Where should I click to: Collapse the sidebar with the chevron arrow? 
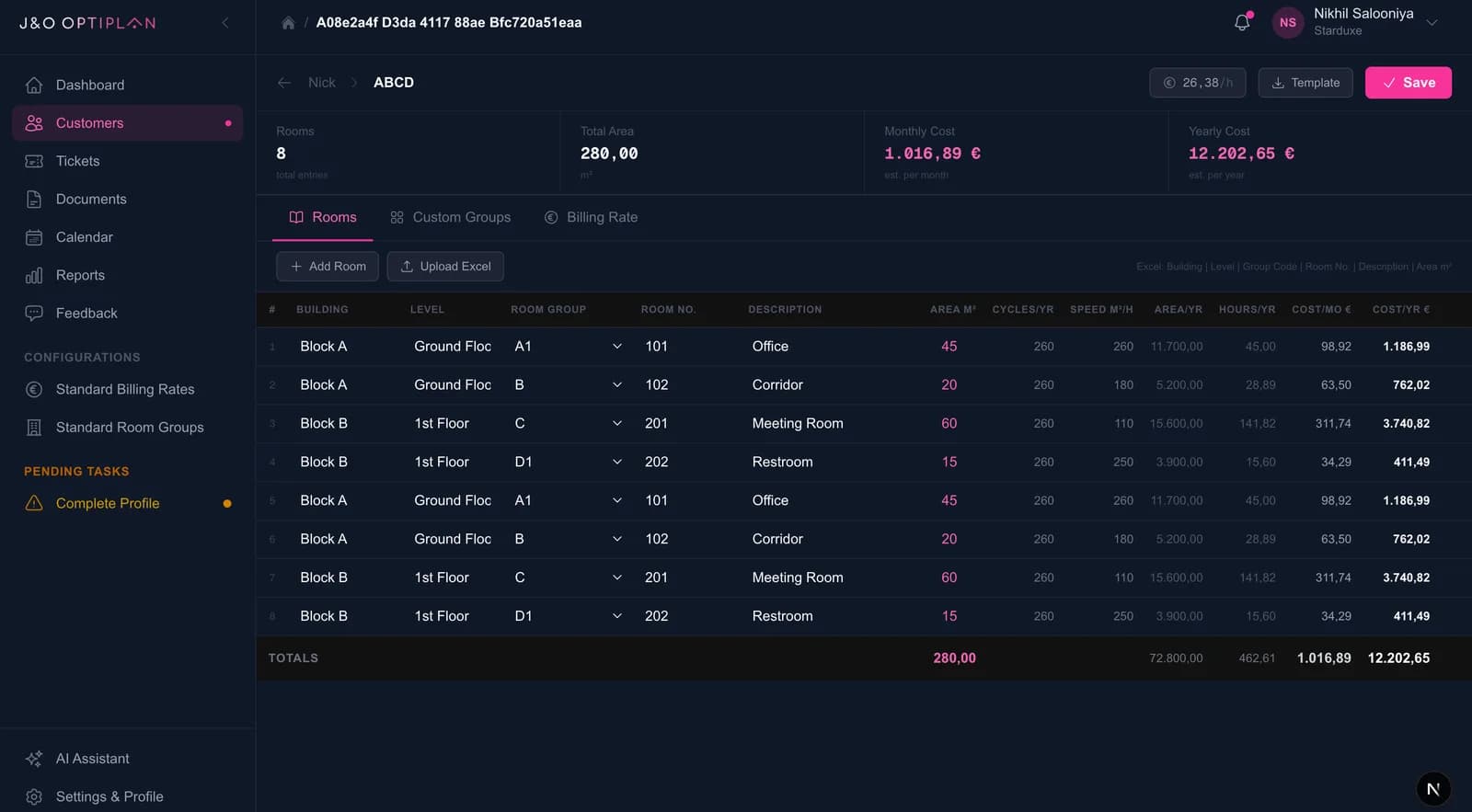click(225, 23)
